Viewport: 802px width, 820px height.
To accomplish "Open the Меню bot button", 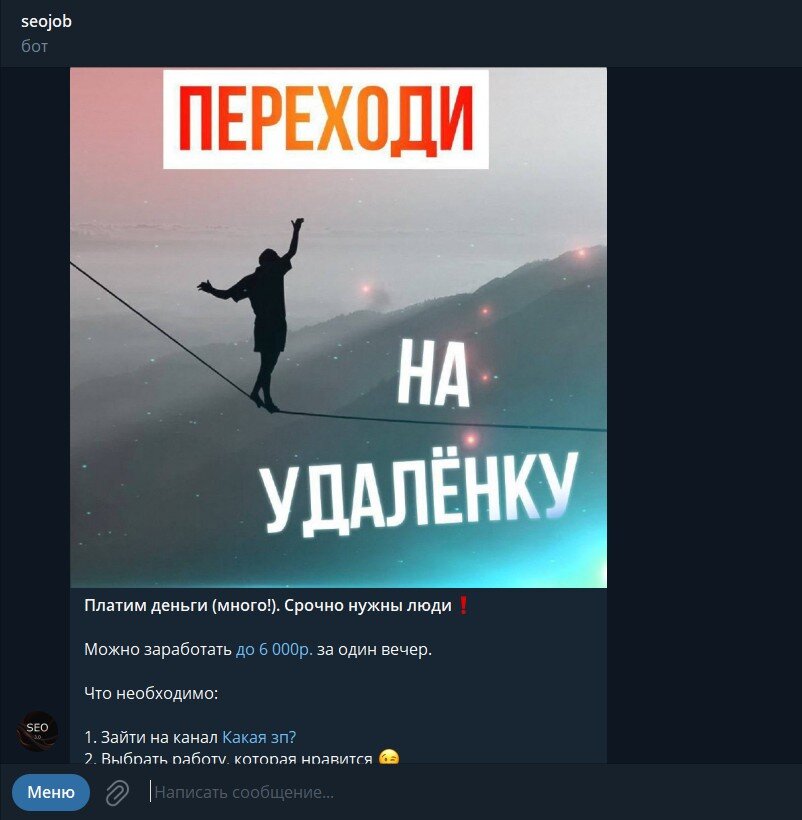I will (x=51, y=792).
